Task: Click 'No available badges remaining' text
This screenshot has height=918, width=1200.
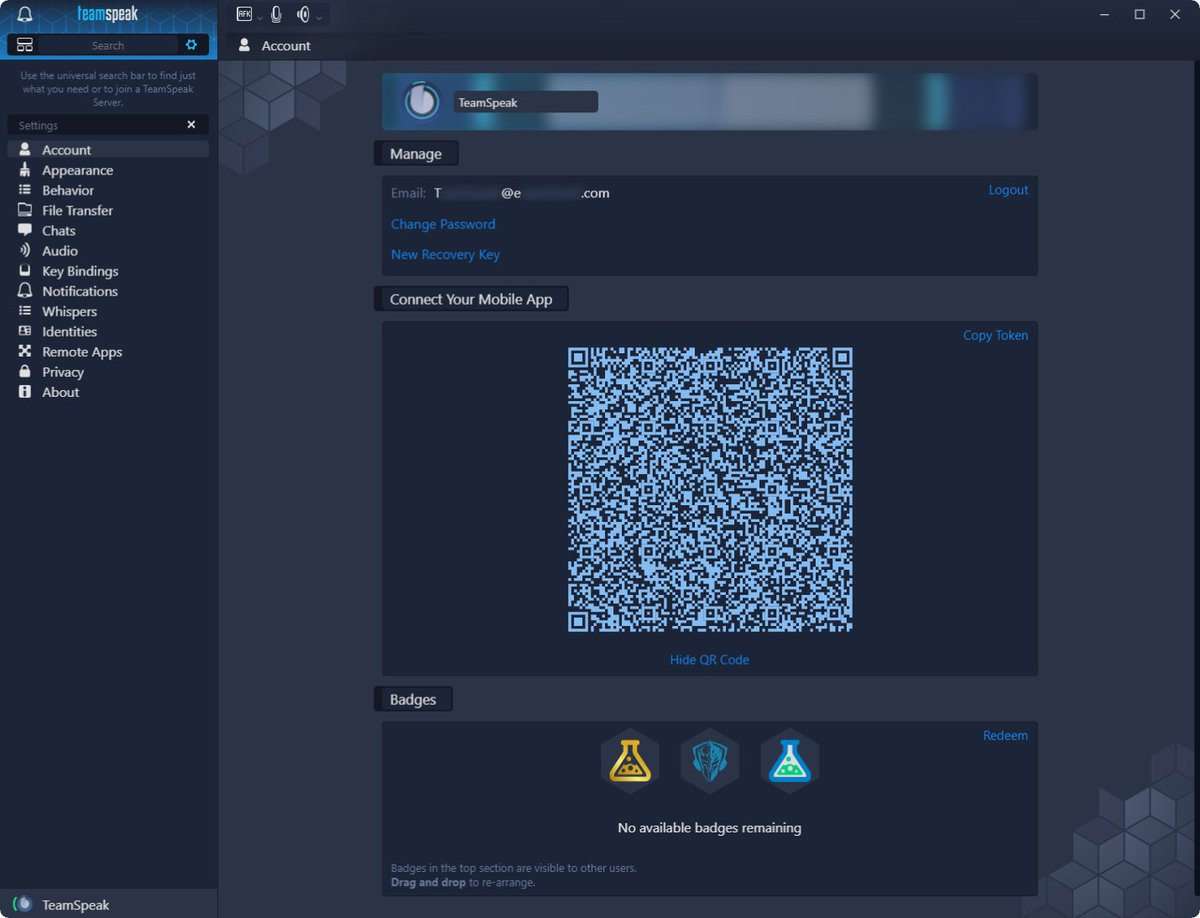Action: coord(709,828)
